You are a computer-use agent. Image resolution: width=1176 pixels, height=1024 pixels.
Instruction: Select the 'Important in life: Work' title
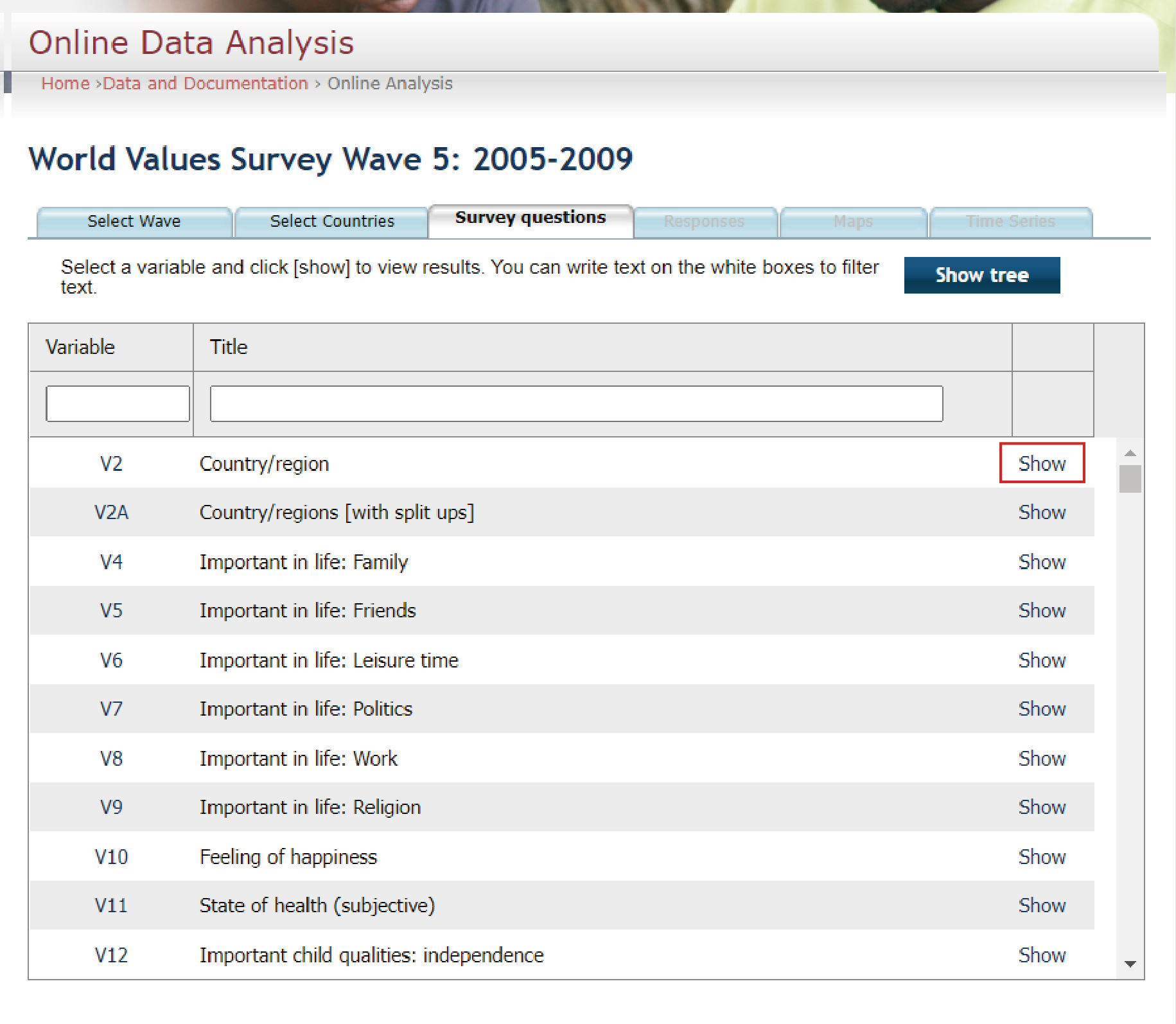tap(299, 759)
